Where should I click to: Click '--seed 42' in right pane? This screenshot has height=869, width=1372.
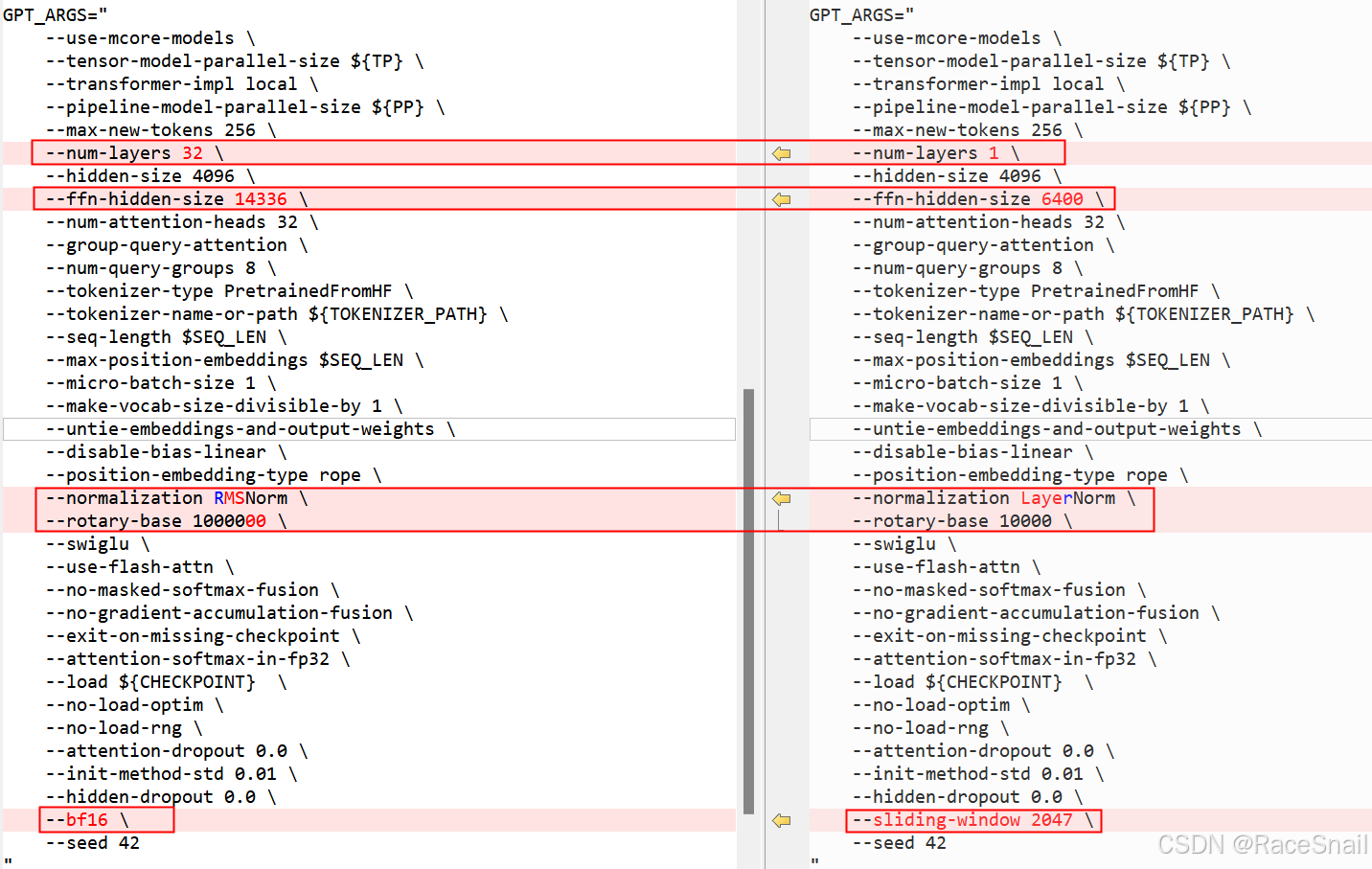[x=899, y=843]
